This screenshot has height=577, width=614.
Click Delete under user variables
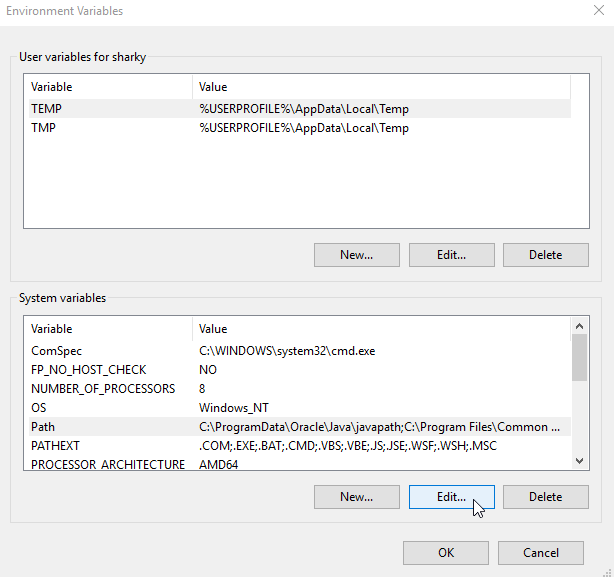pyautogui.click(x=545, y=255)
